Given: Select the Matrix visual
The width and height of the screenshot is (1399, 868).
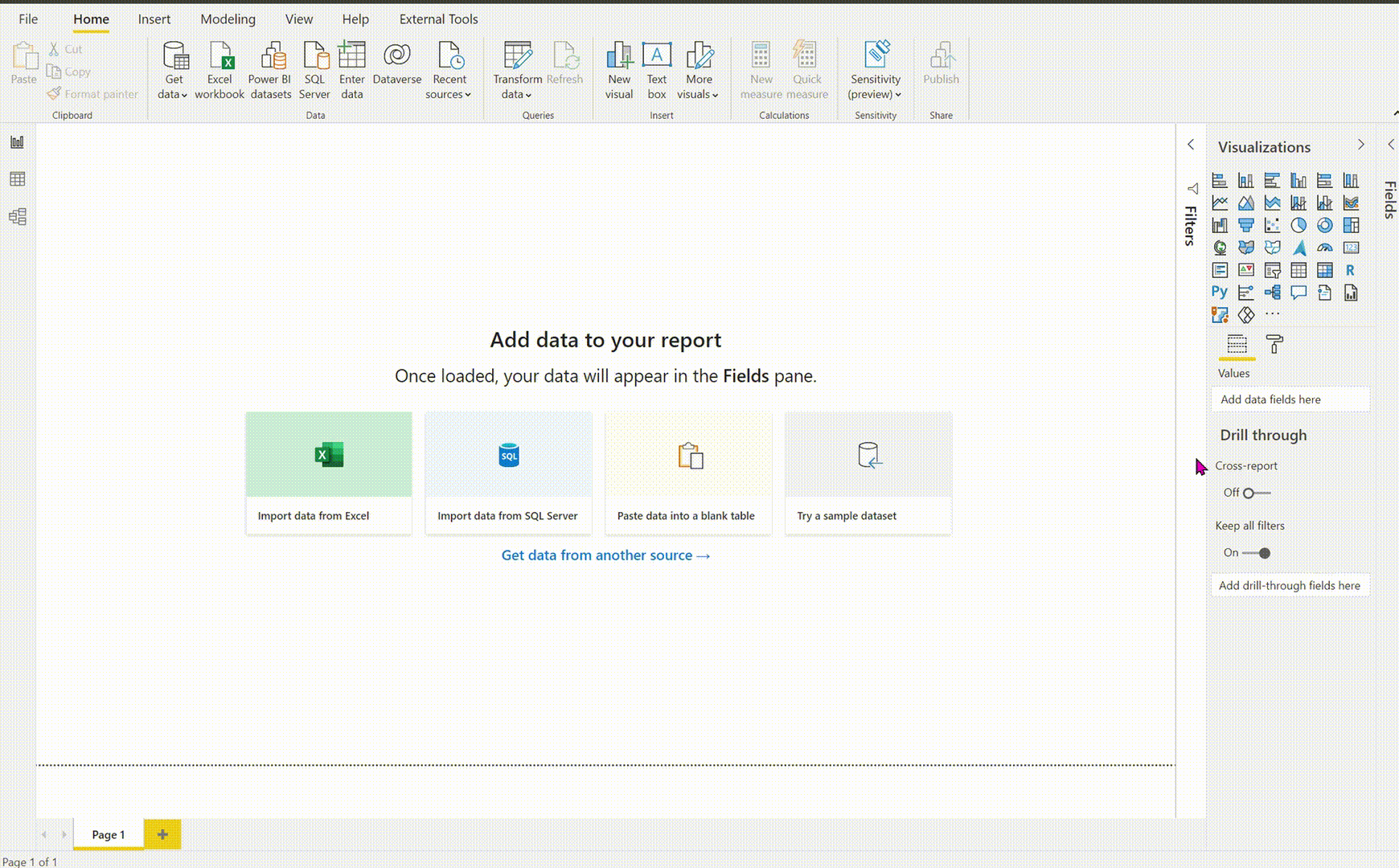Looking at the screenshot, I should 1324,270.
